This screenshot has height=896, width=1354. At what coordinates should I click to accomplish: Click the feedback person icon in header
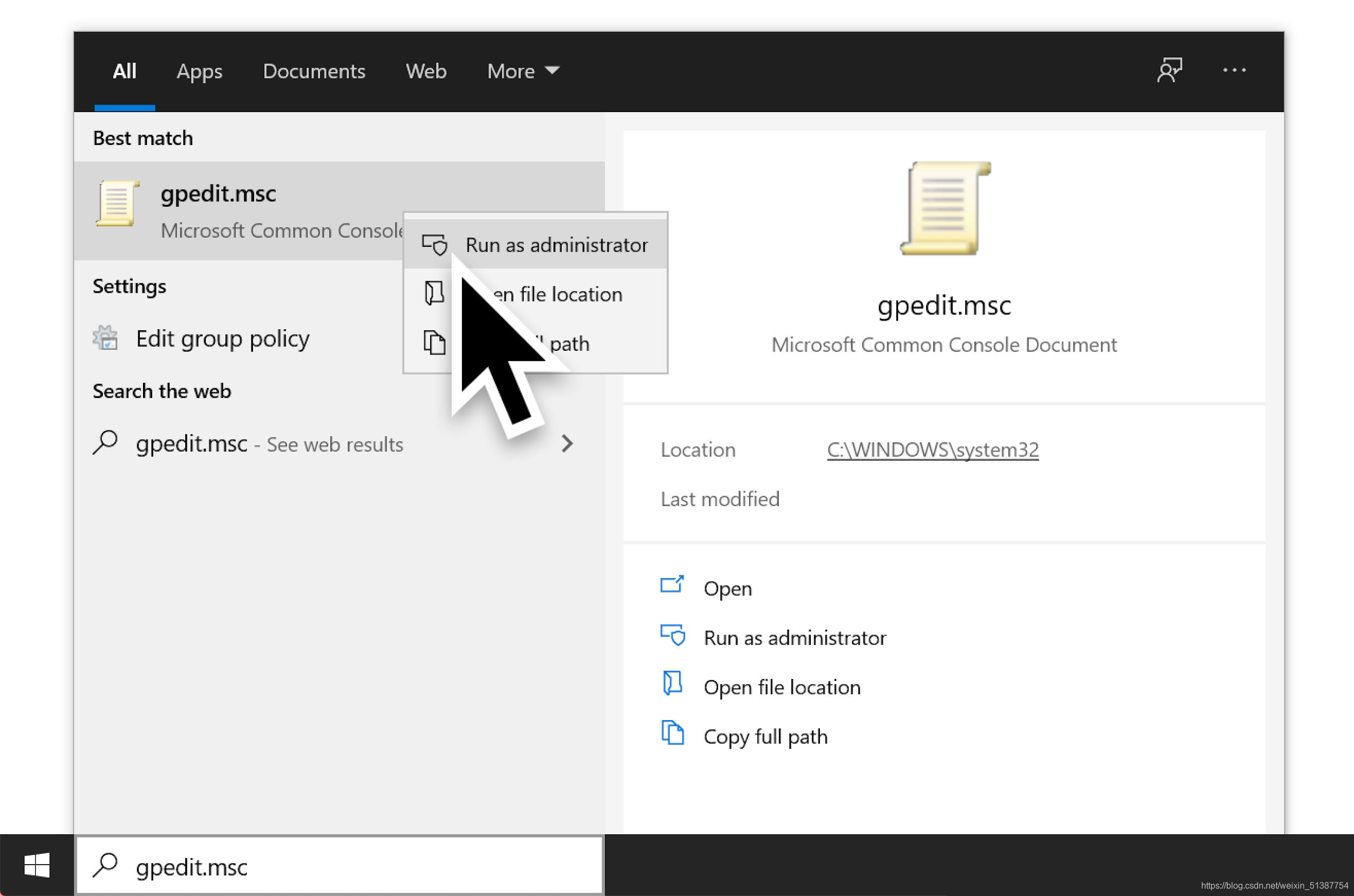click(x=1169, y=70)
